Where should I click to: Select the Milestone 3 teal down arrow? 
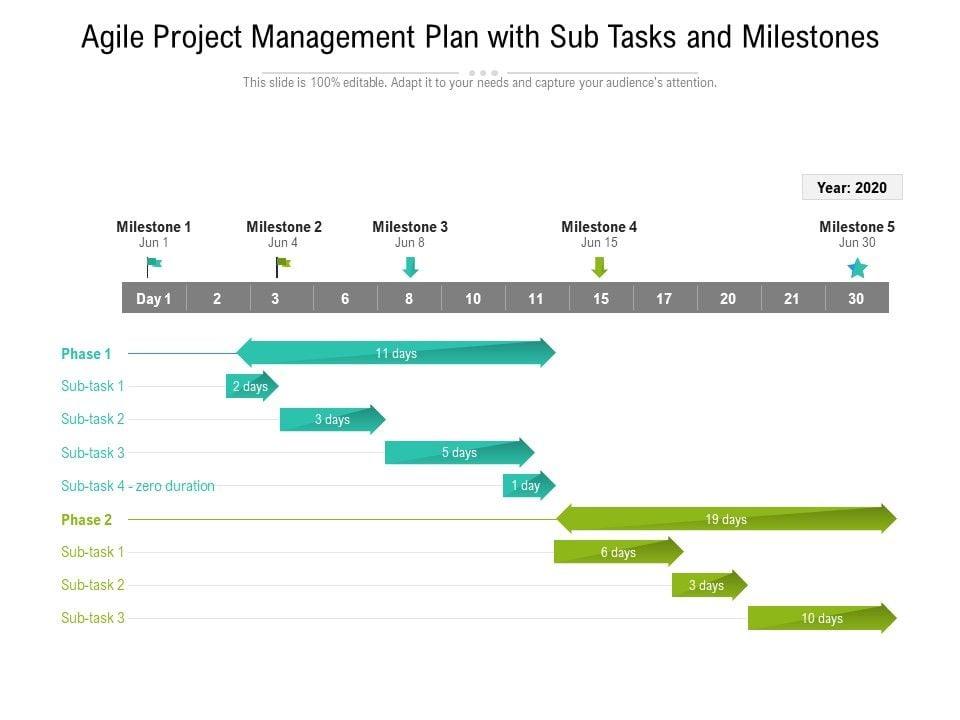[410, 267]
